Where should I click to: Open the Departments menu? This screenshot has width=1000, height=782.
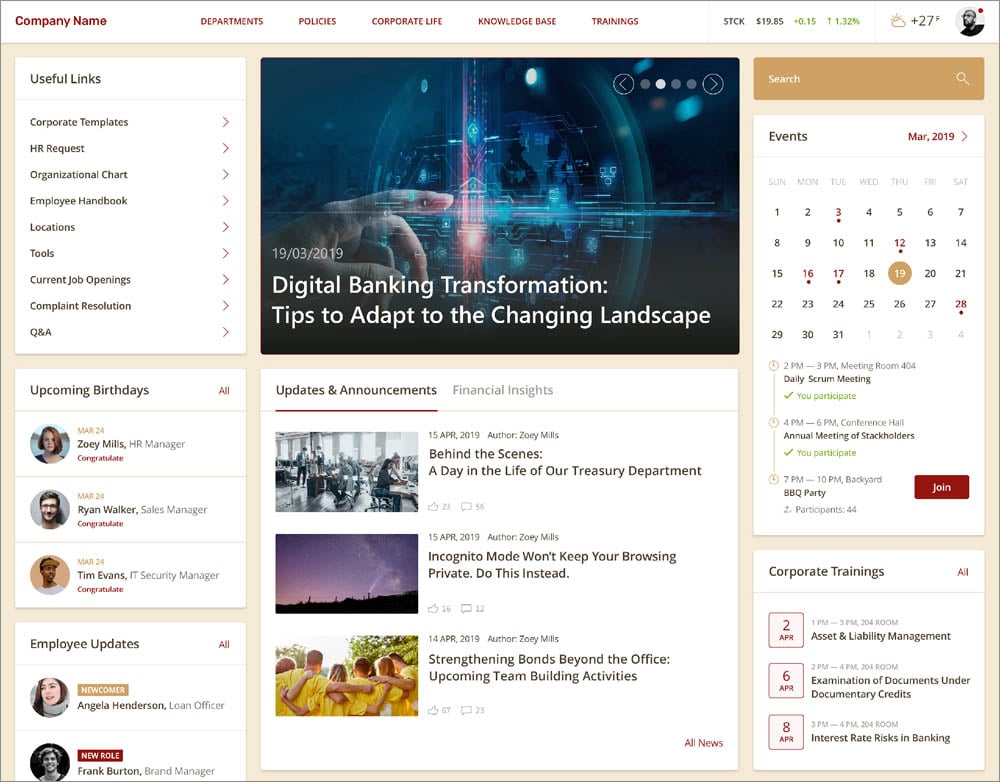(232, 20)
